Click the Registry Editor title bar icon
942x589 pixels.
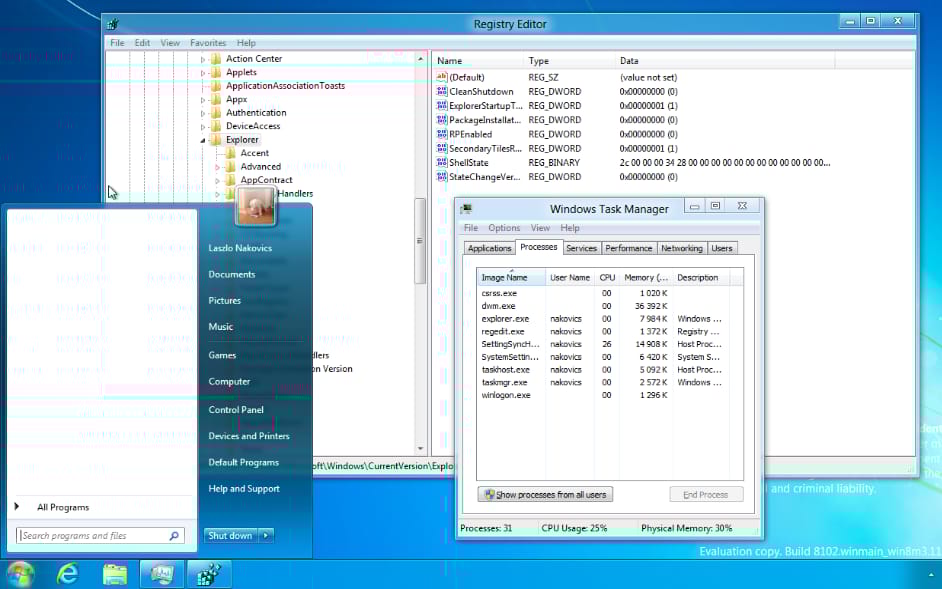(x=112, y=24)
